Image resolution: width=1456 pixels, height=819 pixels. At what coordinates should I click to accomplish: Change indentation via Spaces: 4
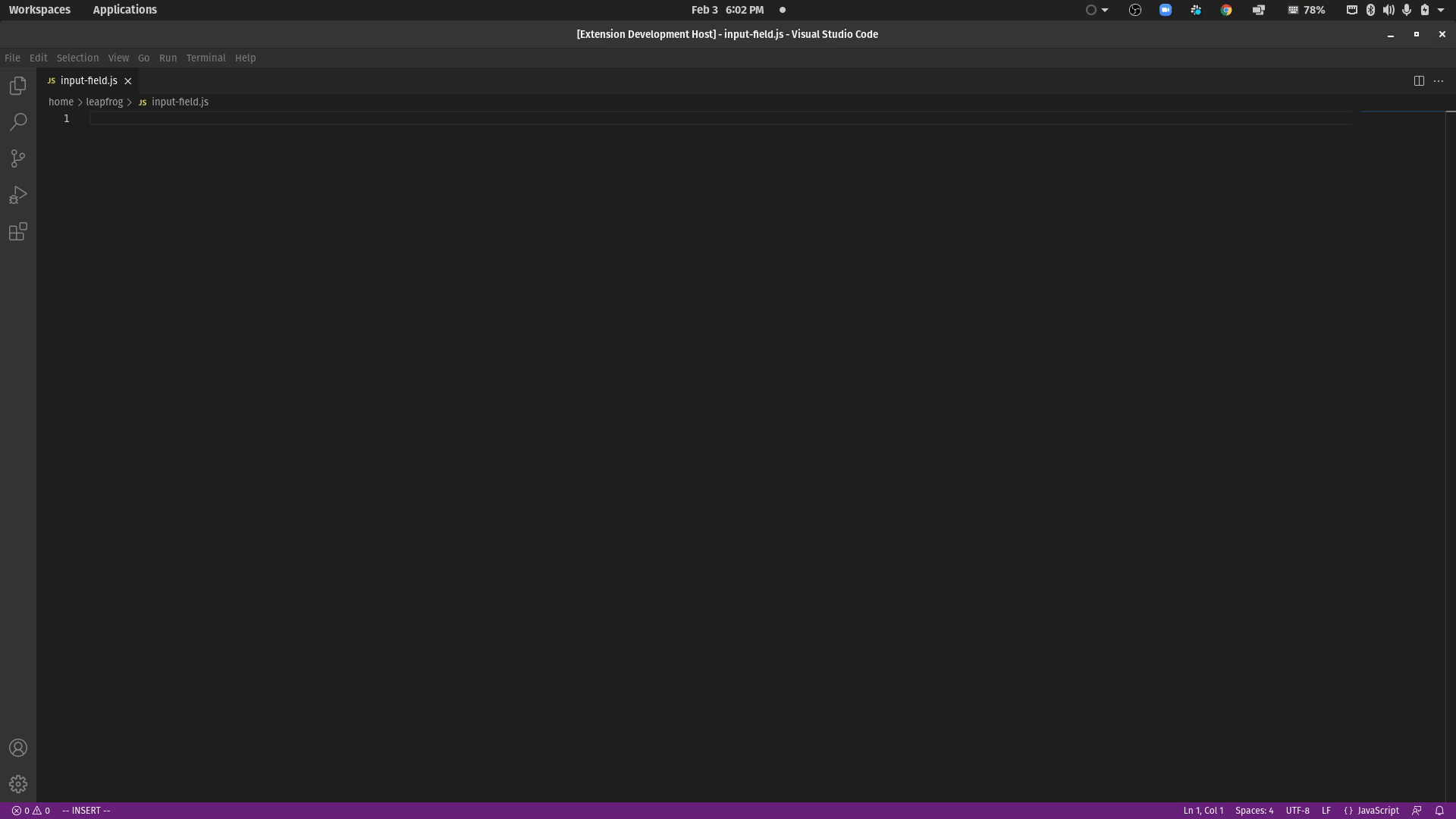click(x=1254, y=811)
